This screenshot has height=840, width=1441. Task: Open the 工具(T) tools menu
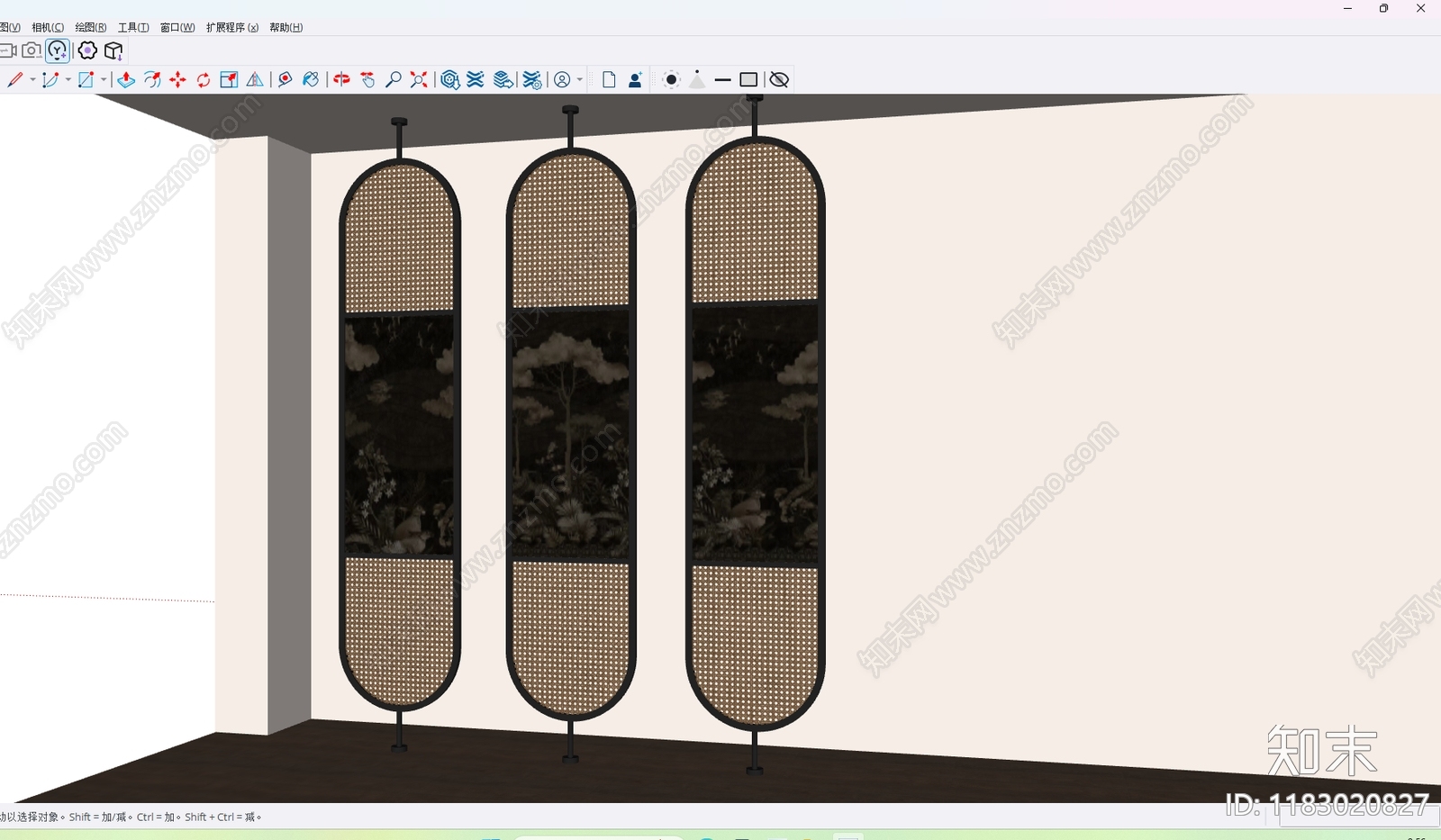pyautogui.click(x=133, y=27)
